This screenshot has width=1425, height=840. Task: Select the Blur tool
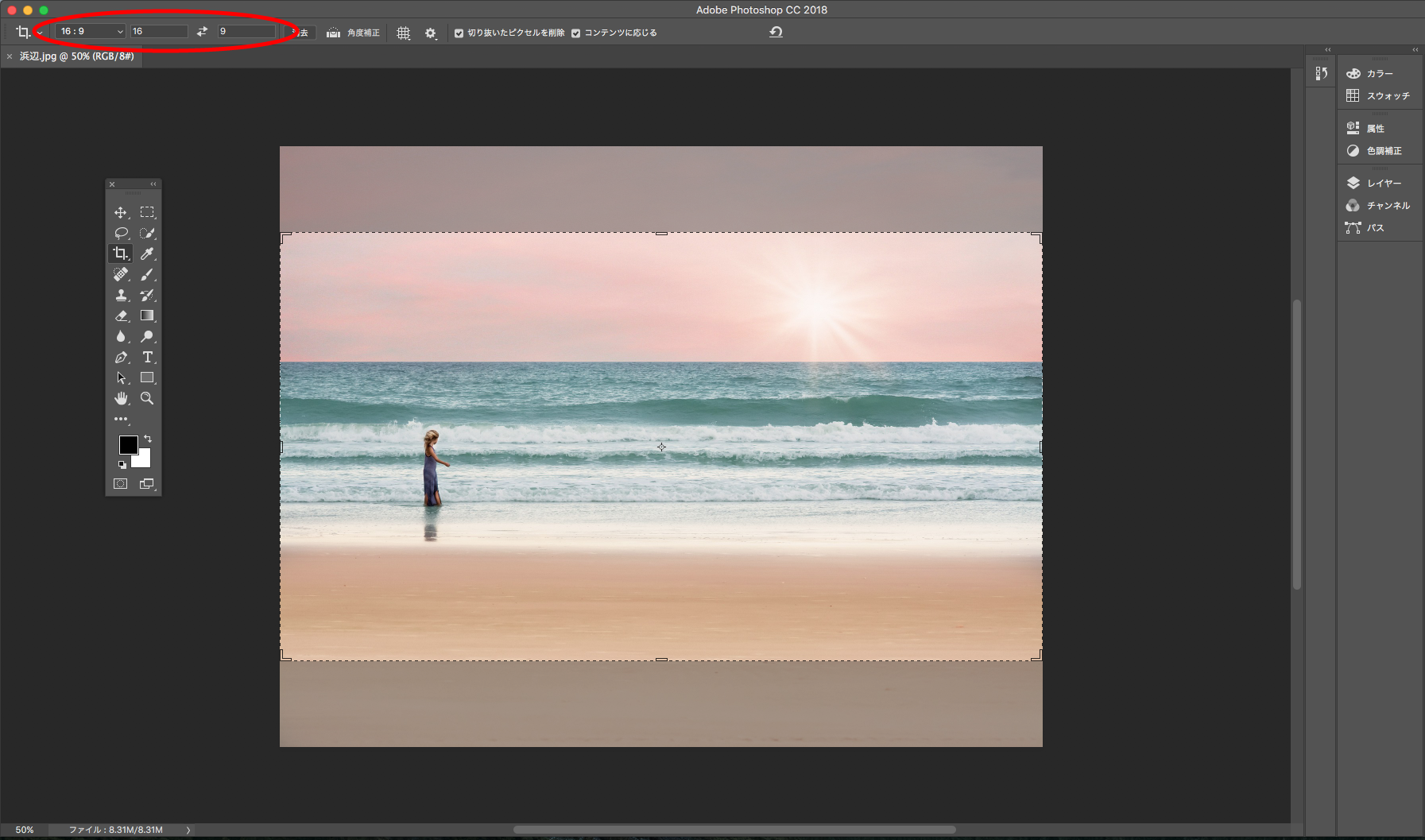[x=121, y=336]
